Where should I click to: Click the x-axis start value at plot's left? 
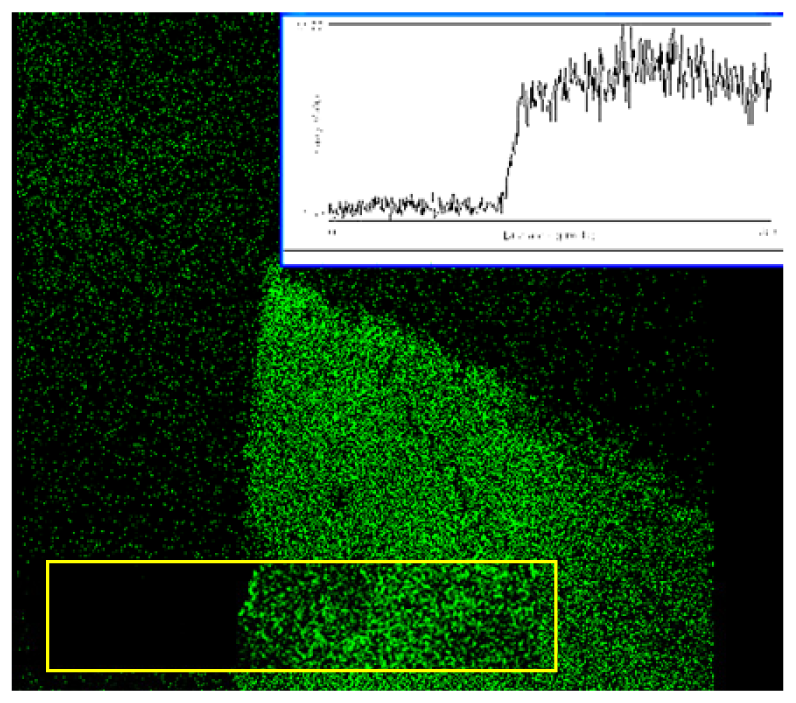(331, 233)
